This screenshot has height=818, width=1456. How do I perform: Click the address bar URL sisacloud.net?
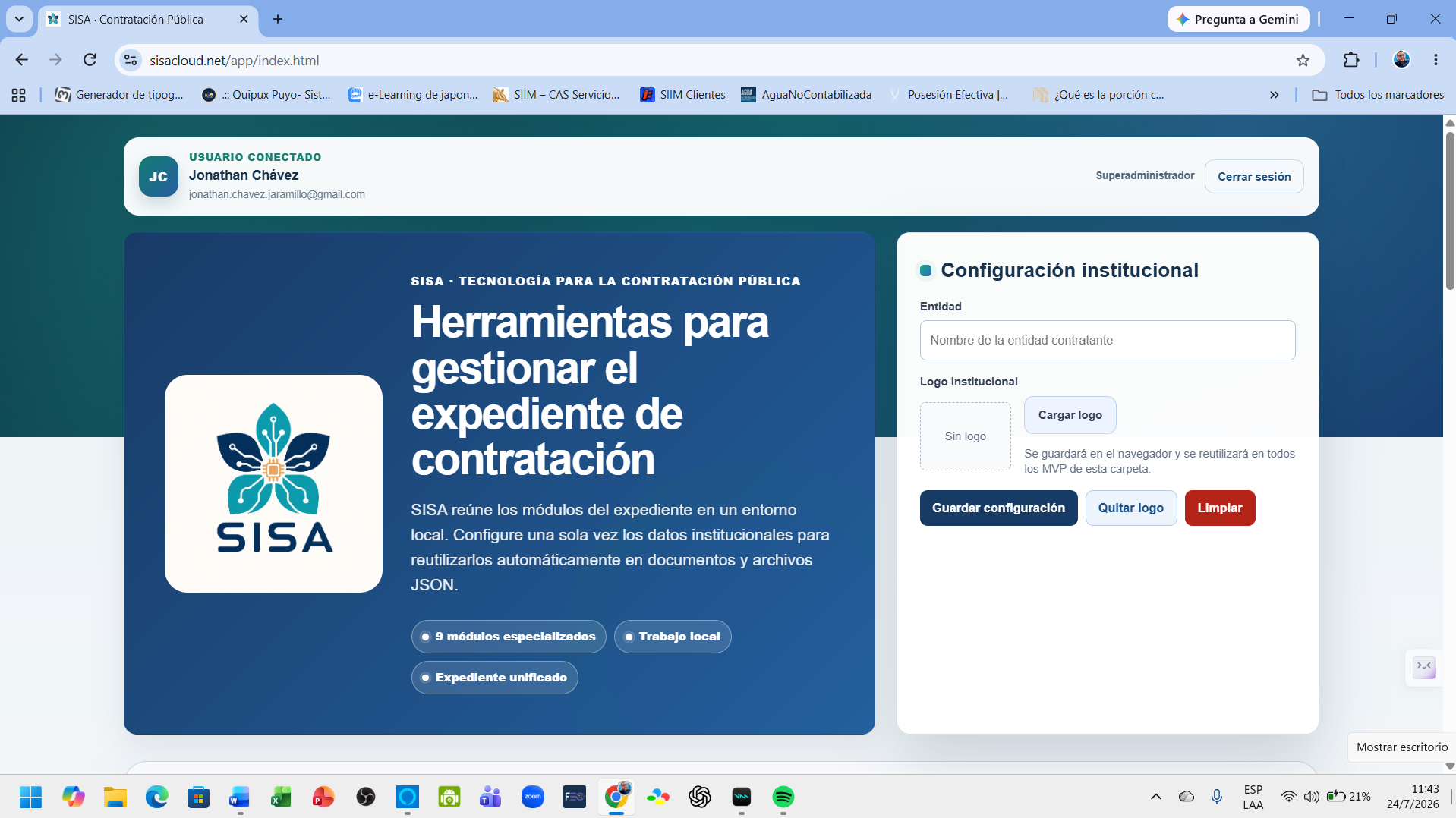(x=234, y=60)
